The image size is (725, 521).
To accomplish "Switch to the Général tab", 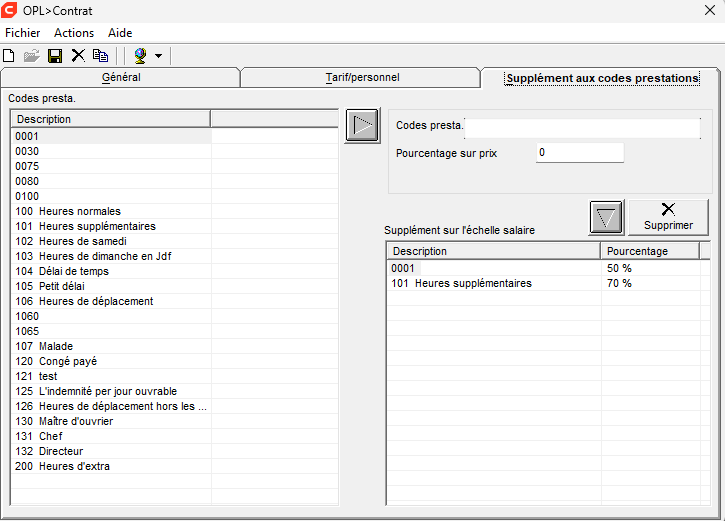I will 121,77.
